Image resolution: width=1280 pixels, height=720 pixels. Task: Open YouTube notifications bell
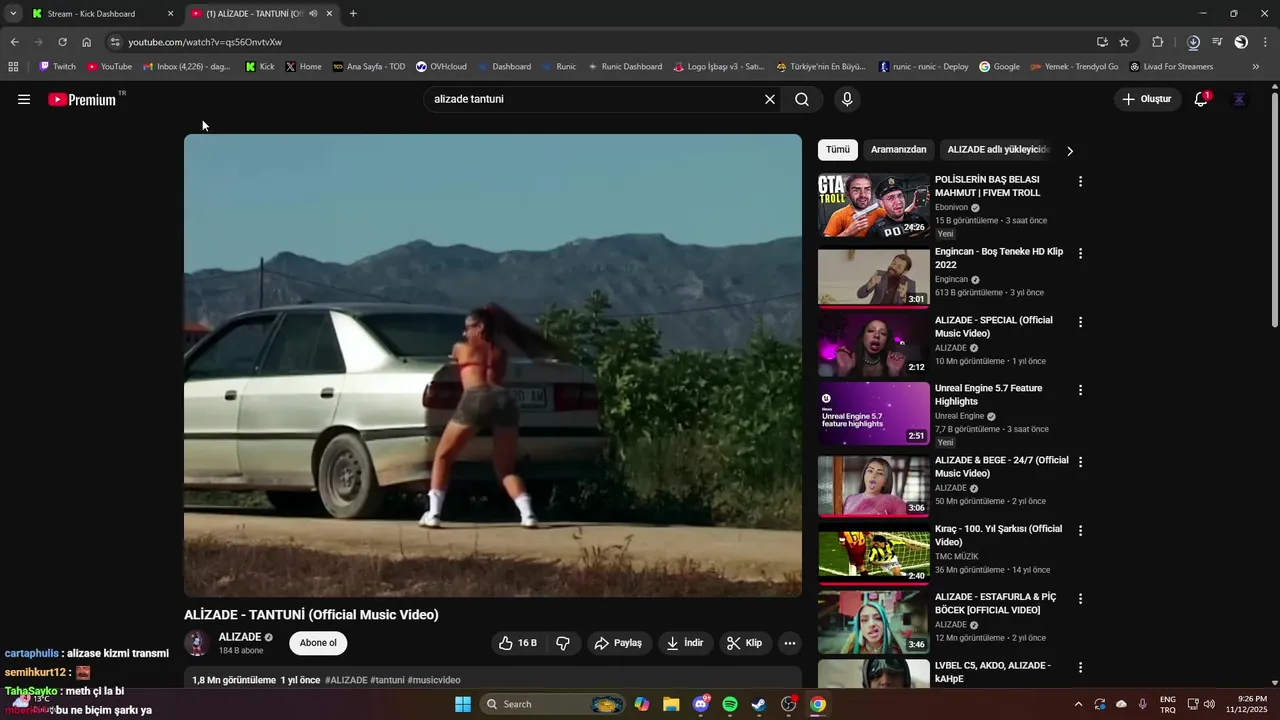(1201, 99)
